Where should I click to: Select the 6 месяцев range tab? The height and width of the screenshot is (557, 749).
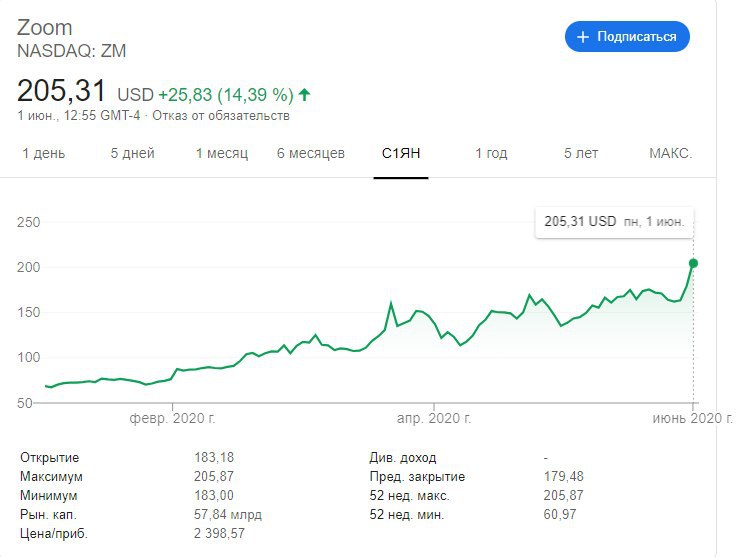coord(311,153)
